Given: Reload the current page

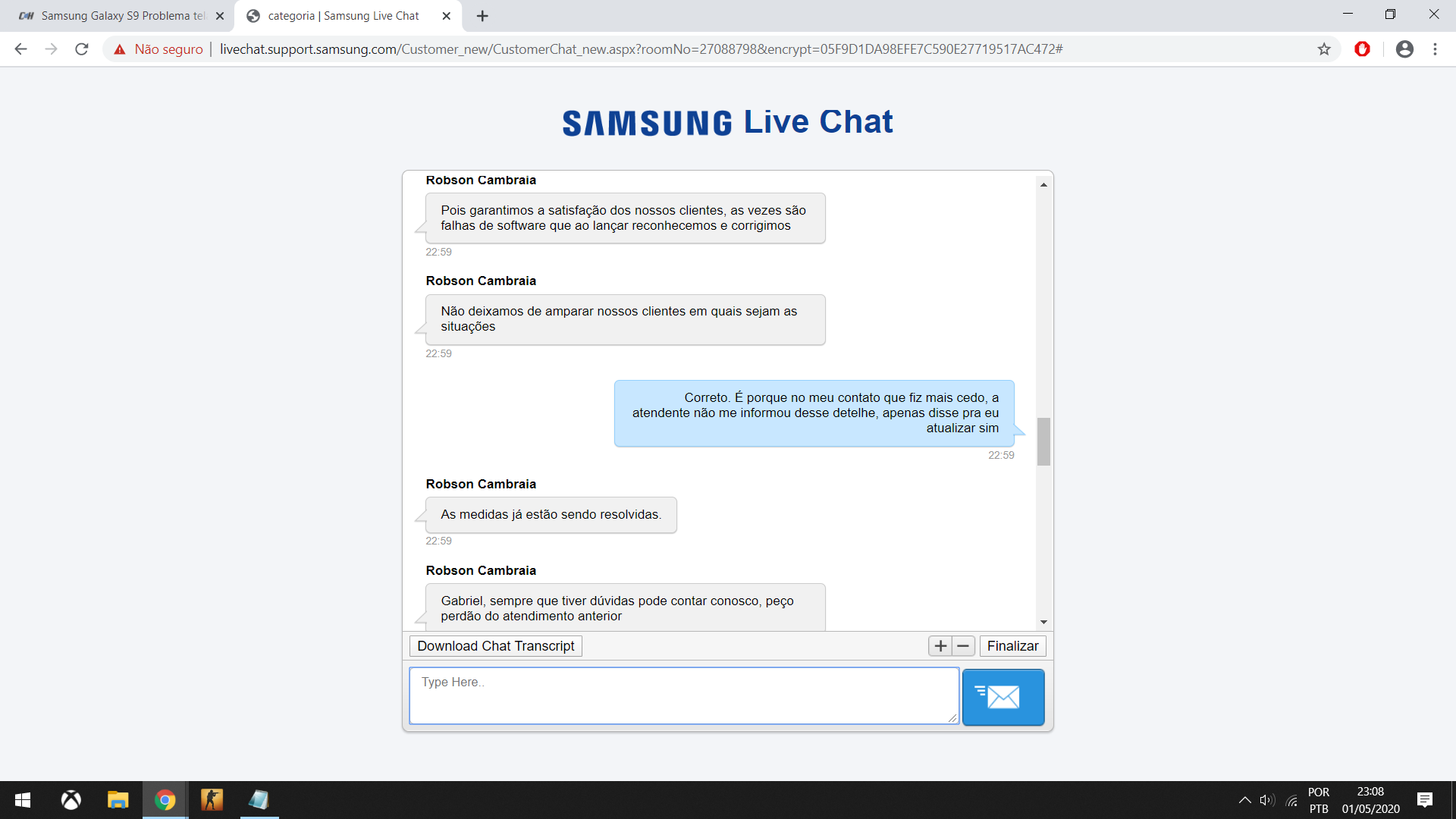Looking at the screenshot, I should point(82,49).
